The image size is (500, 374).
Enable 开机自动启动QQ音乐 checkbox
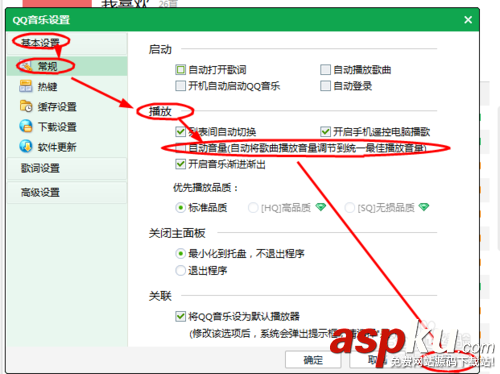click(x=180, y=86)
